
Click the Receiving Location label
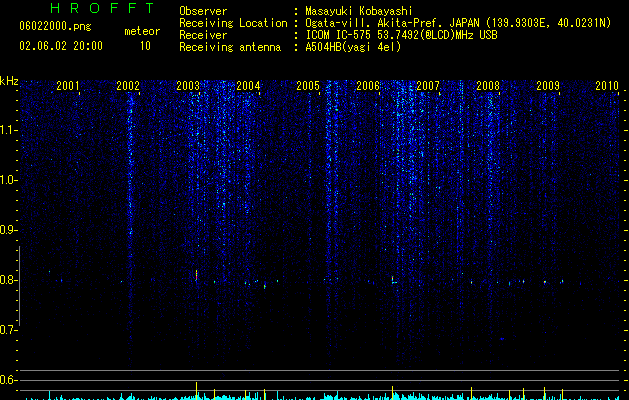point(233,23)
